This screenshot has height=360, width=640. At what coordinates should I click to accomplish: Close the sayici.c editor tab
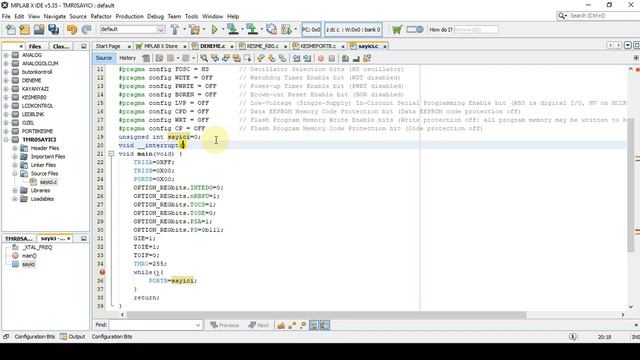[x=384, y=47]
